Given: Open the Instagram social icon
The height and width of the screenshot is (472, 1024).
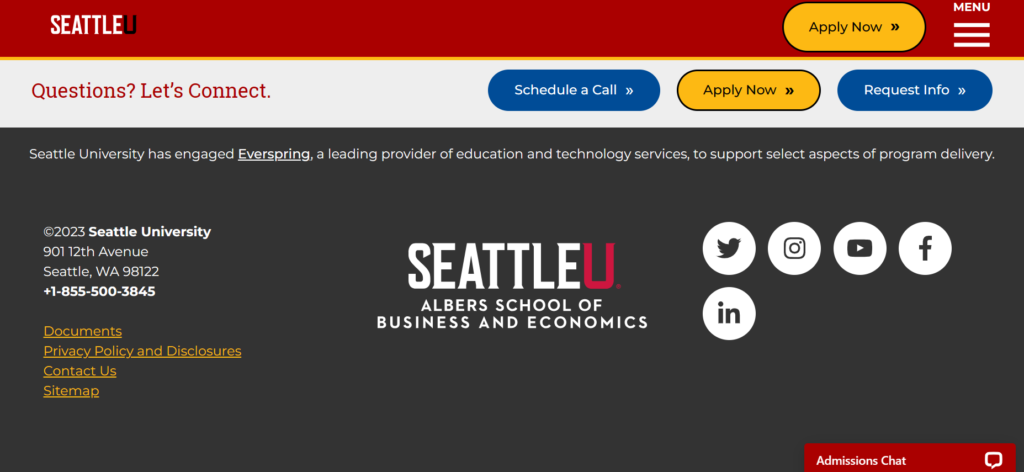Looking at the screenshot, I should 794,248.
